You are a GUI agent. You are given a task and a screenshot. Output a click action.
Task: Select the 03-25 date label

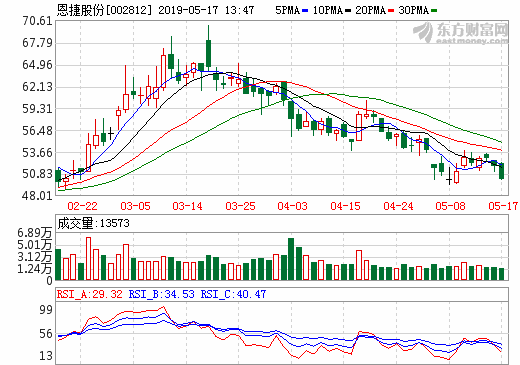240,206
